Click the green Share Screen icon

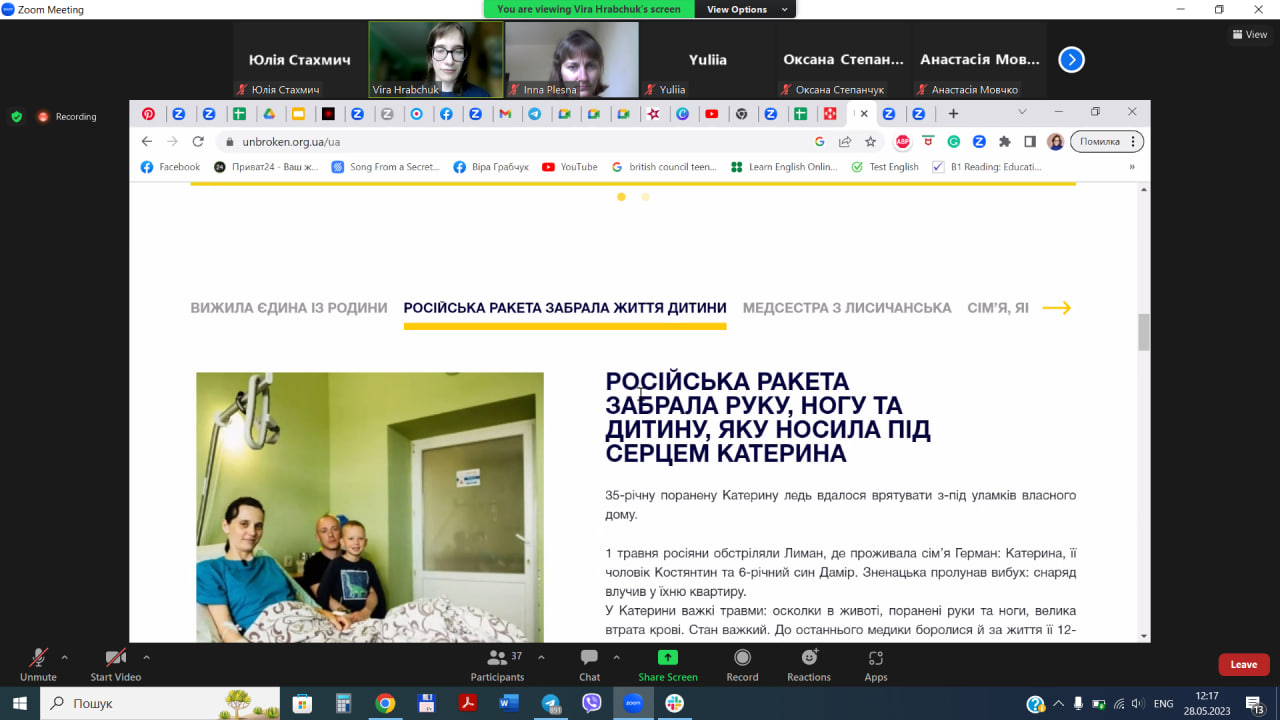point(667,663)
